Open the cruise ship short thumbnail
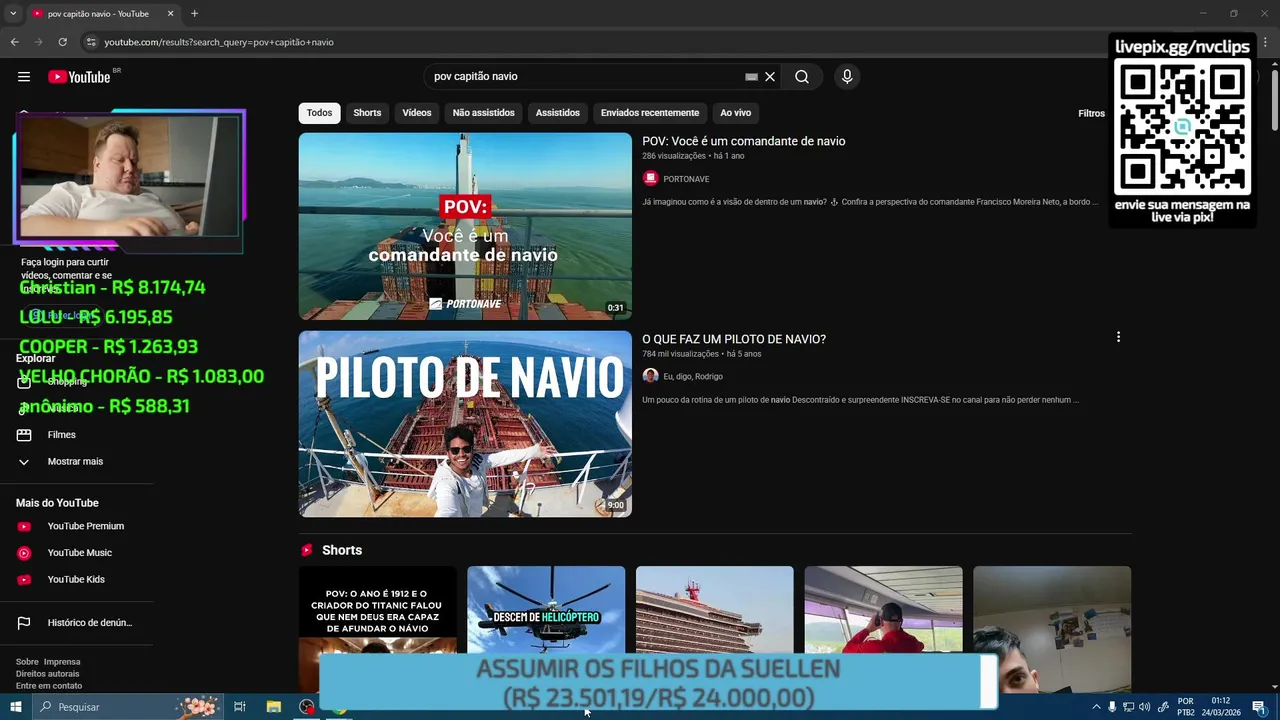The image size is (1280, 720). [x=715, y=610]
